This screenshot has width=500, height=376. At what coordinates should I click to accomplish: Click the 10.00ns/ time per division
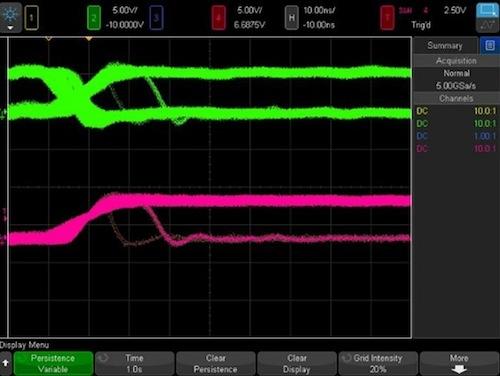(x=319, y=10)
